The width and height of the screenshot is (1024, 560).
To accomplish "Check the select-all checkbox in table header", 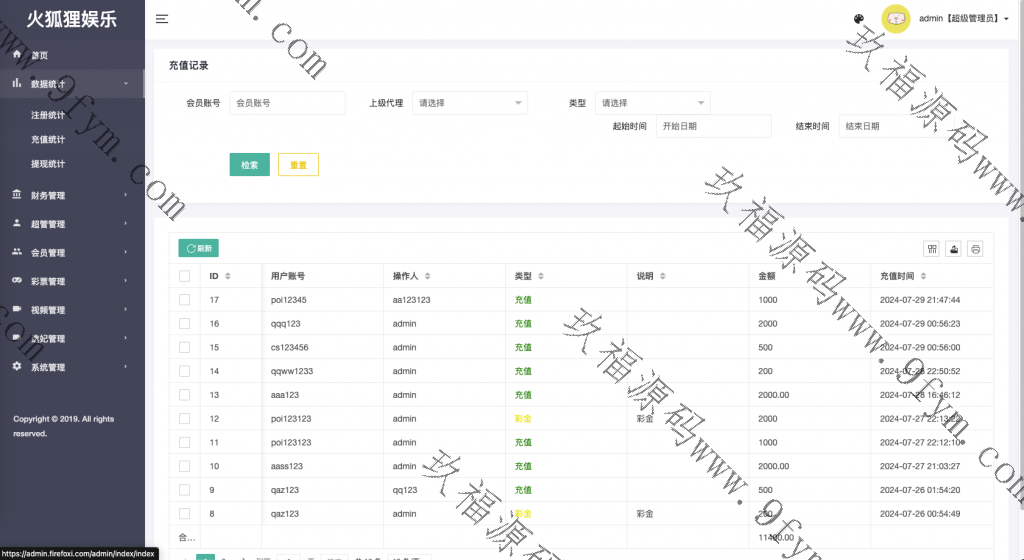I will 184,276.
